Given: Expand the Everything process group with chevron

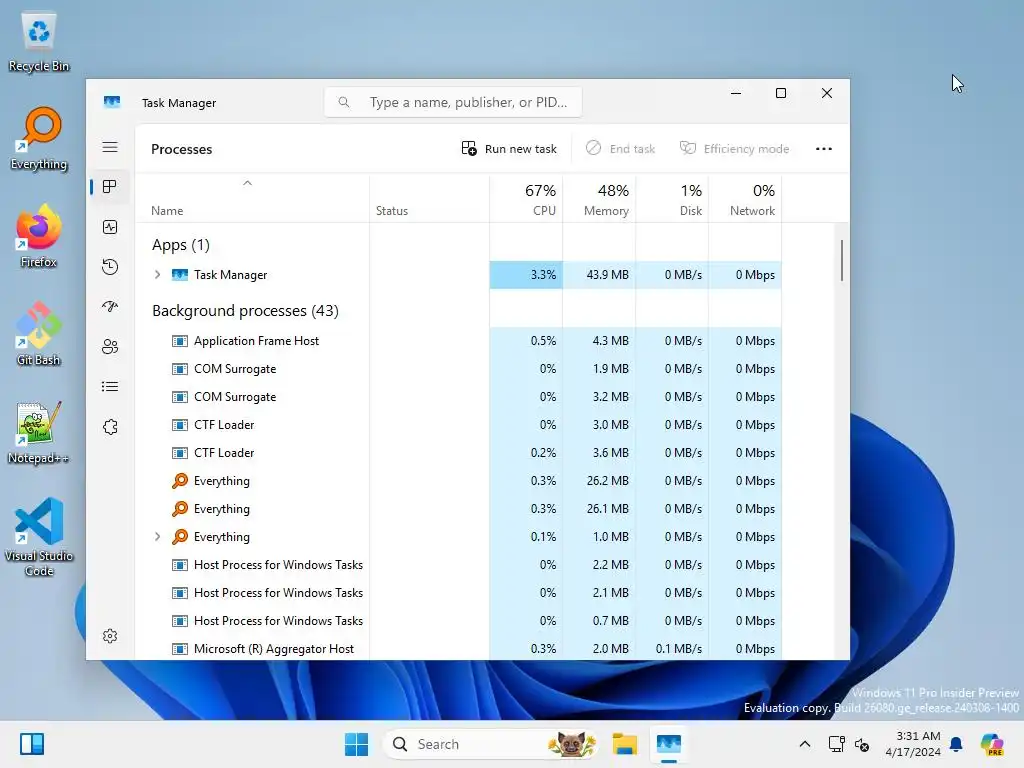Looking at the screenshot, I should coord(157,537).
